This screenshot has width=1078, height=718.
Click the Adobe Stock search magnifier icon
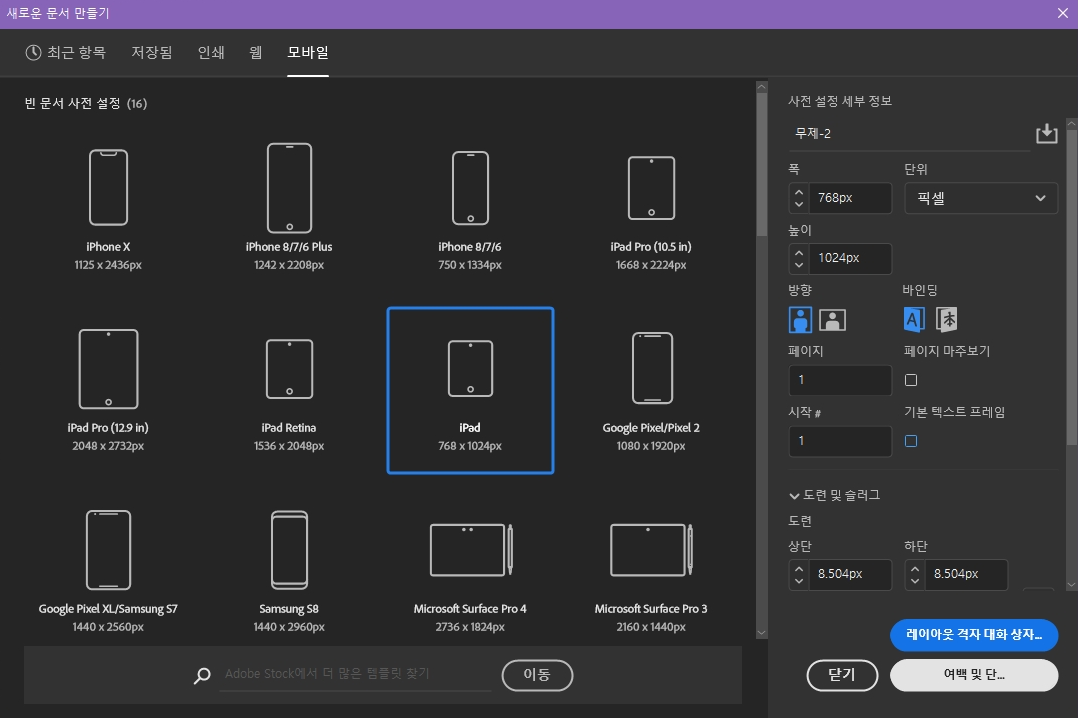pyautogui.click(x=202, y=675)
